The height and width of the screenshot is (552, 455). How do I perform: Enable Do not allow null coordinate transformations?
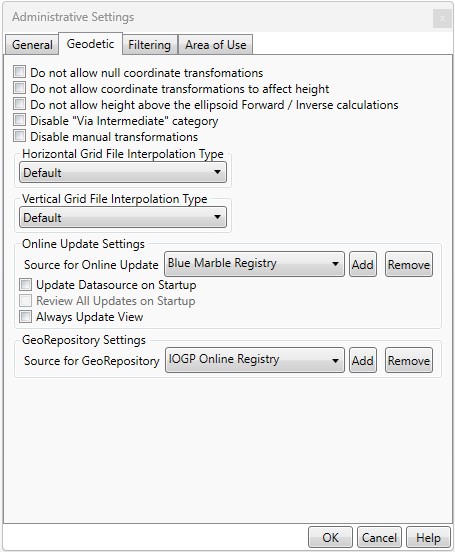pos(19,72)
